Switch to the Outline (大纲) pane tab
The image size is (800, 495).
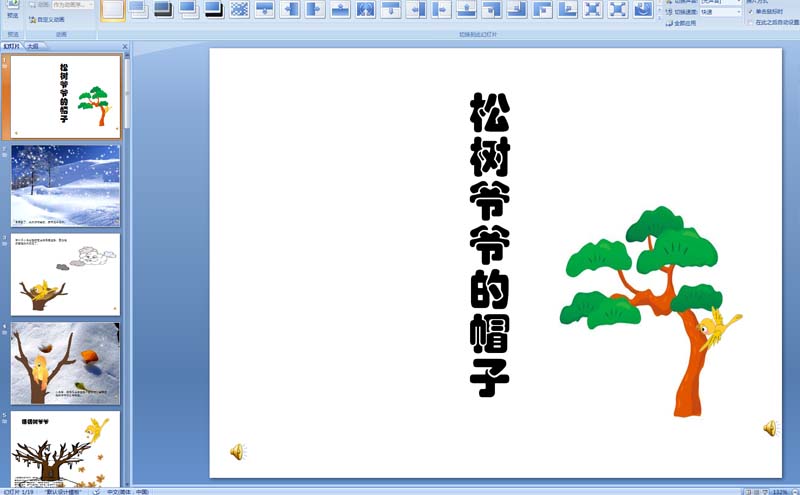[33, 46]
